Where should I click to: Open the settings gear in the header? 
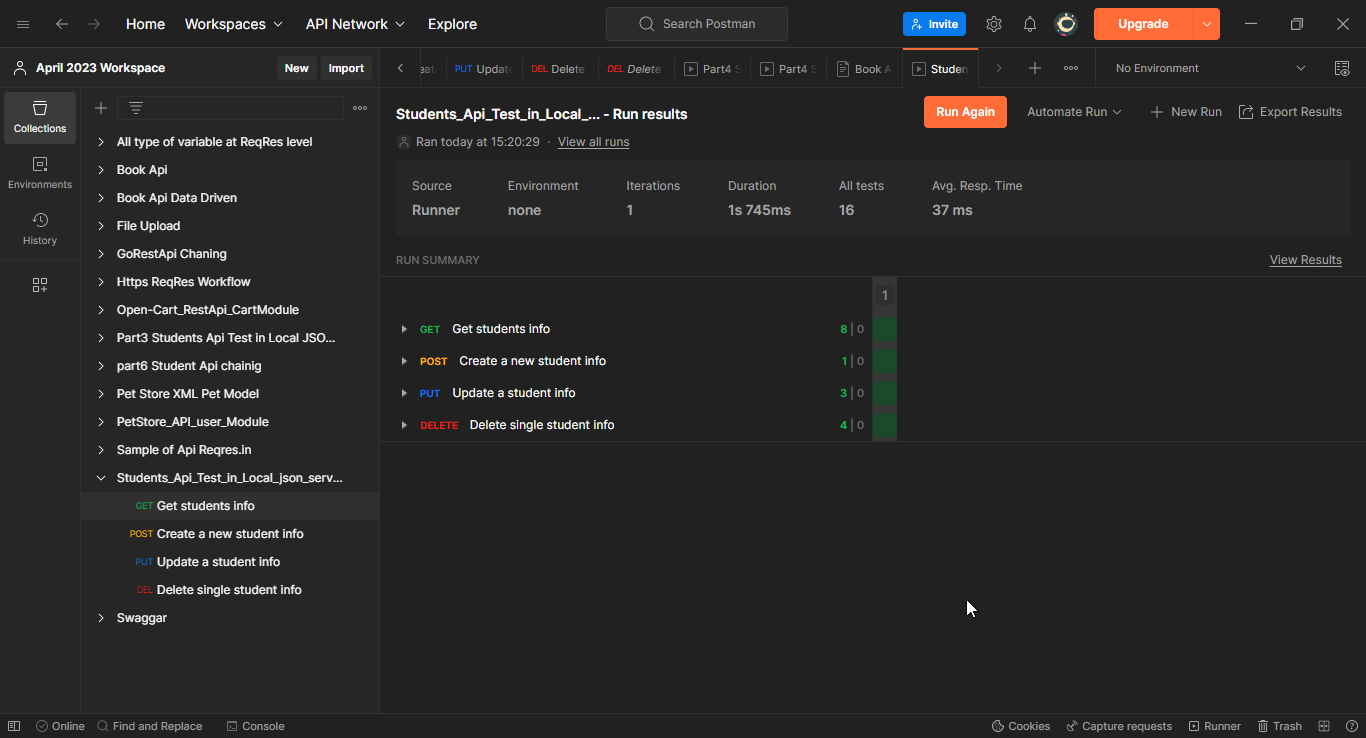(994, 23)
